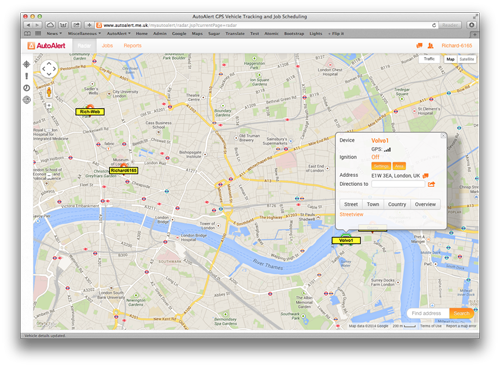The width and height of the screenshot is (500, 367).
Task: Click the crosshair locate icon in left sidebar
Action: point(27,64)
